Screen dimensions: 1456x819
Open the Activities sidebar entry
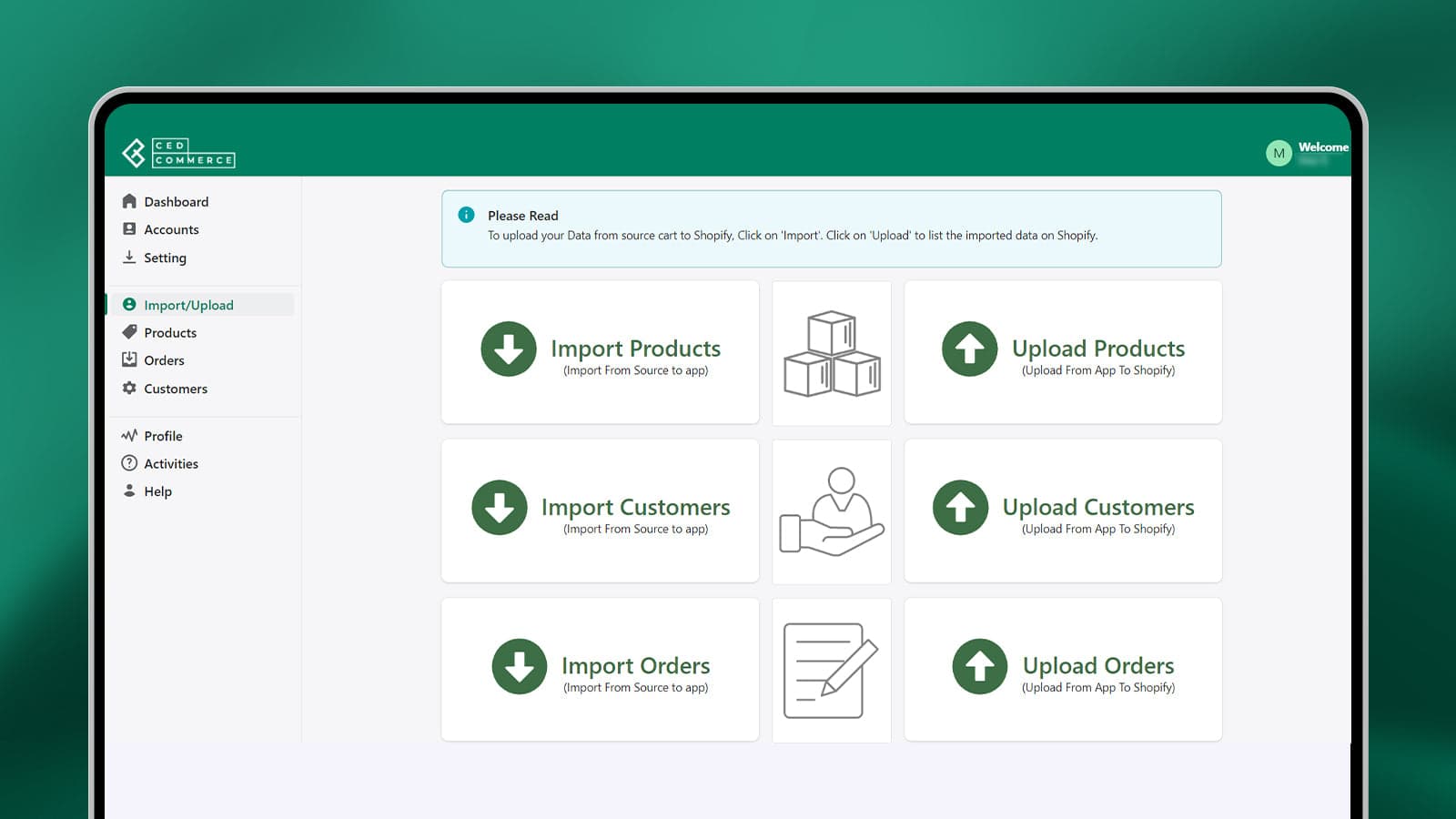171,463
